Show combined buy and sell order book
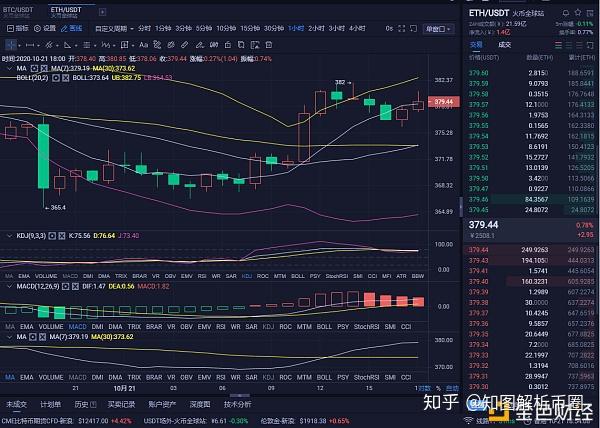 [x=559, y=46]
